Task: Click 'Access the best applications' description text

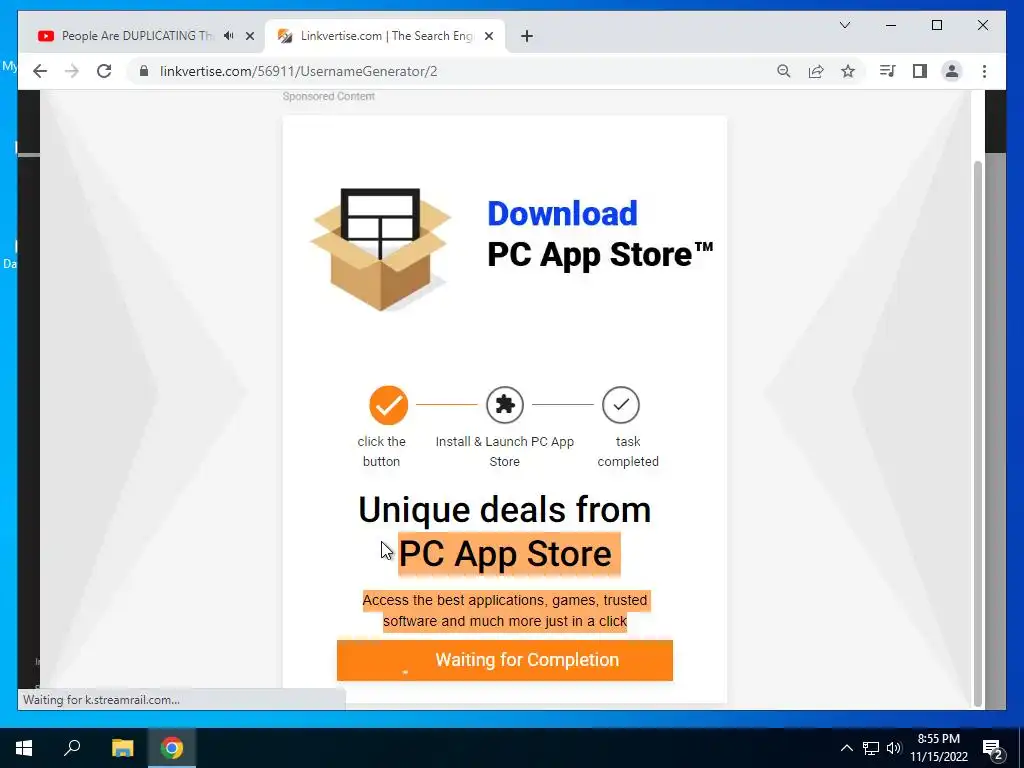Action: (x=505, y=611)
